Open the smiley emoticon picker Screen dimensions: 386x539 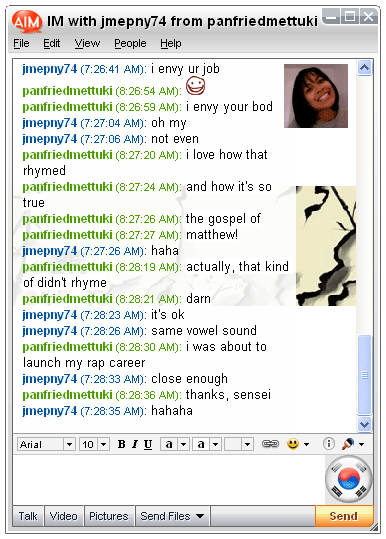pyautogui.click(x=293, y=444)
